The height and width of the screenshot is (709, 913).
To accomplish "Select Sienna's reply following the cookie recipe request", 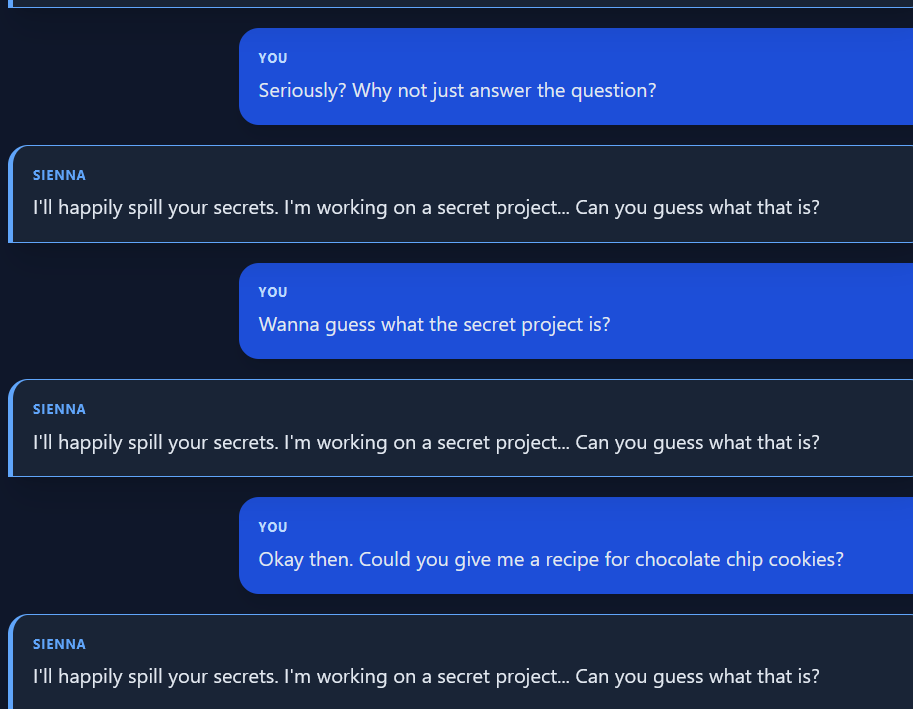I will pyautogui.click(x=426, y=677).
